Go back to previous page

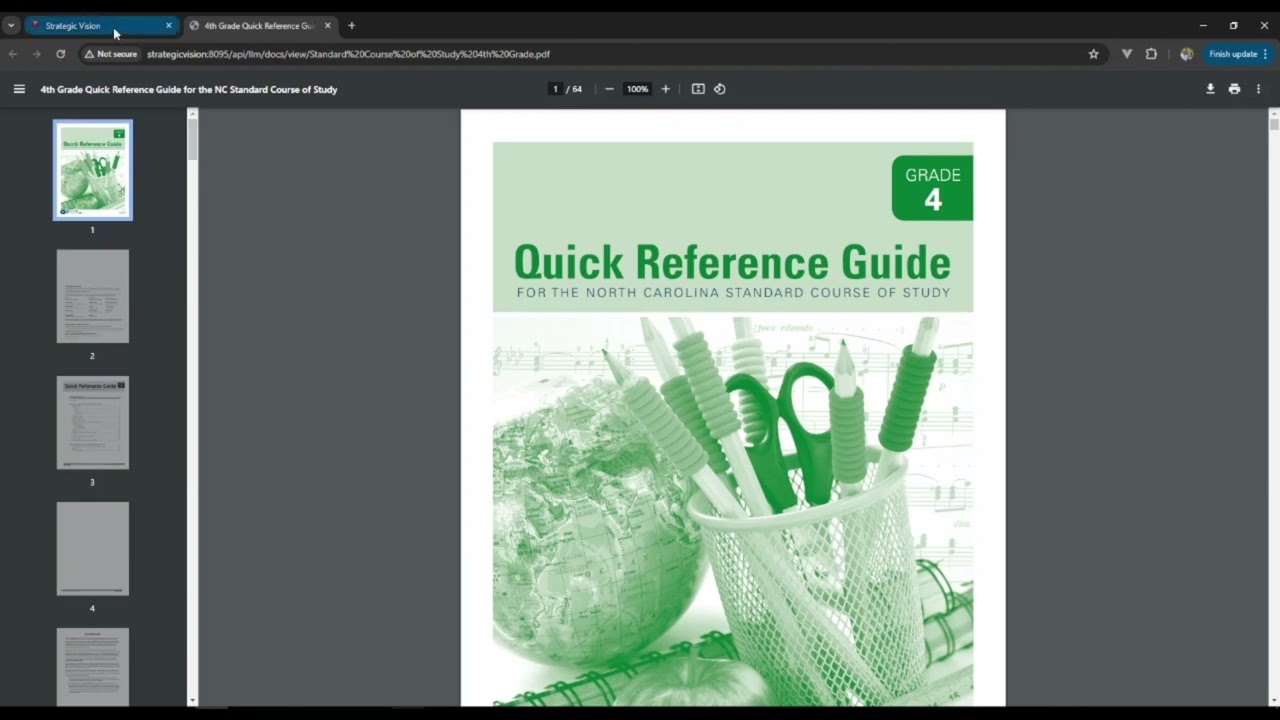13,54
